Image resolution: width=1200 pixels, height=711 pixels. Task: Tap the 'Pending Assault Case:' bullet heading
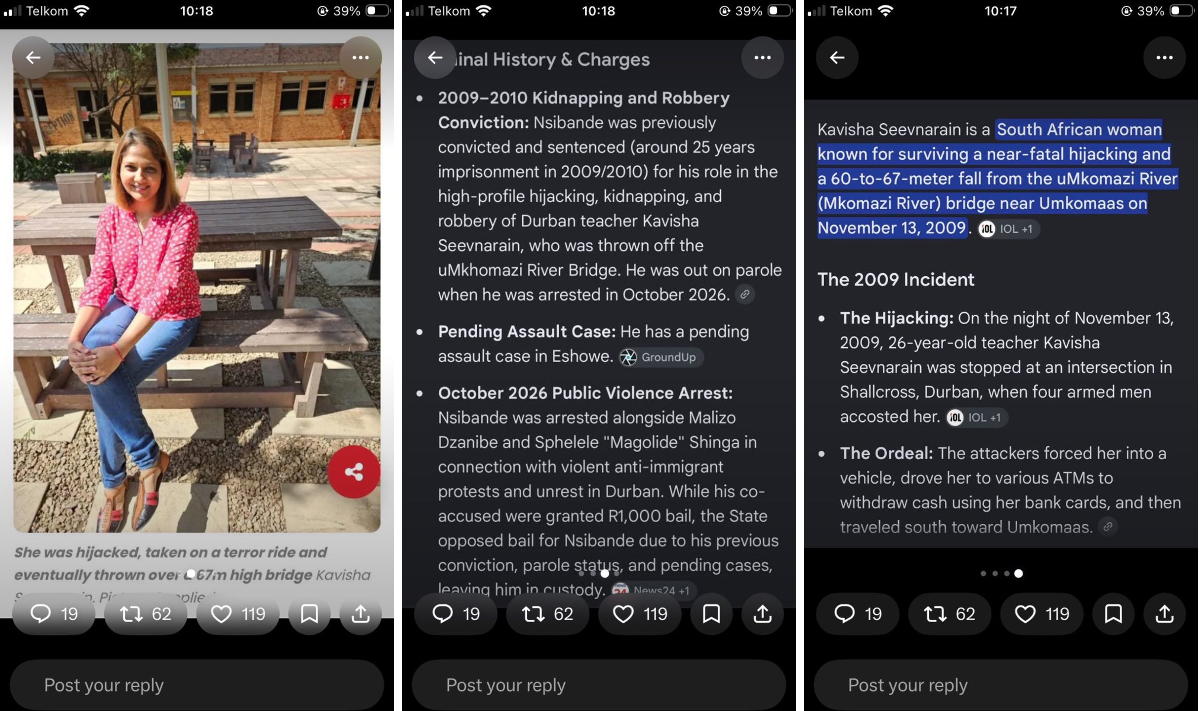point(527,331)
